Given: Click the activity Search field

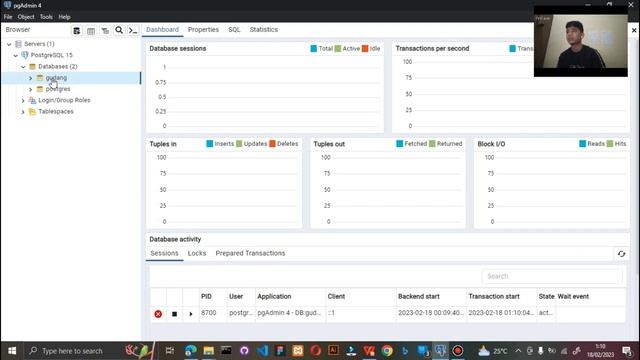Looking at the screenshot, I should click(552, 276).
